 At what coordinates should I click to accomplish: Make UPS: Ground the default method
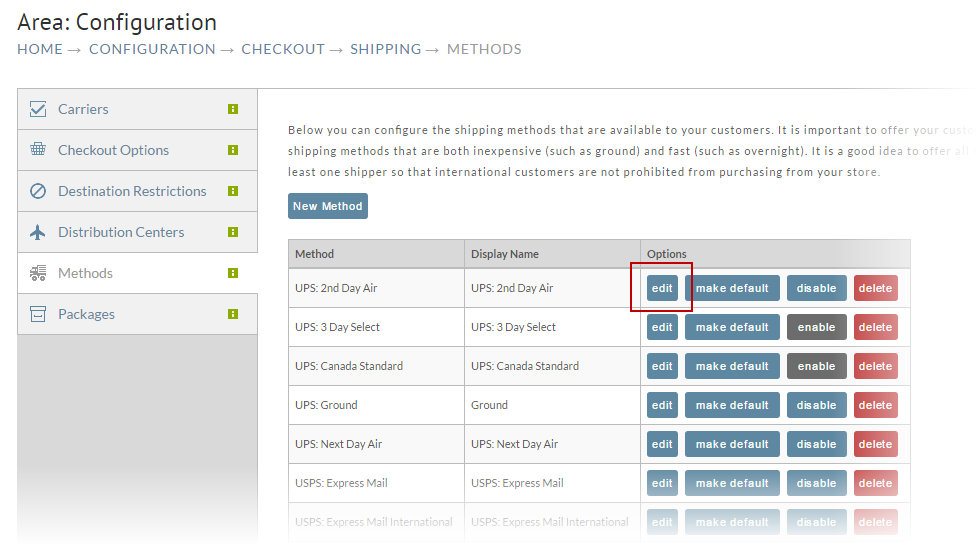tap(732, 405)
